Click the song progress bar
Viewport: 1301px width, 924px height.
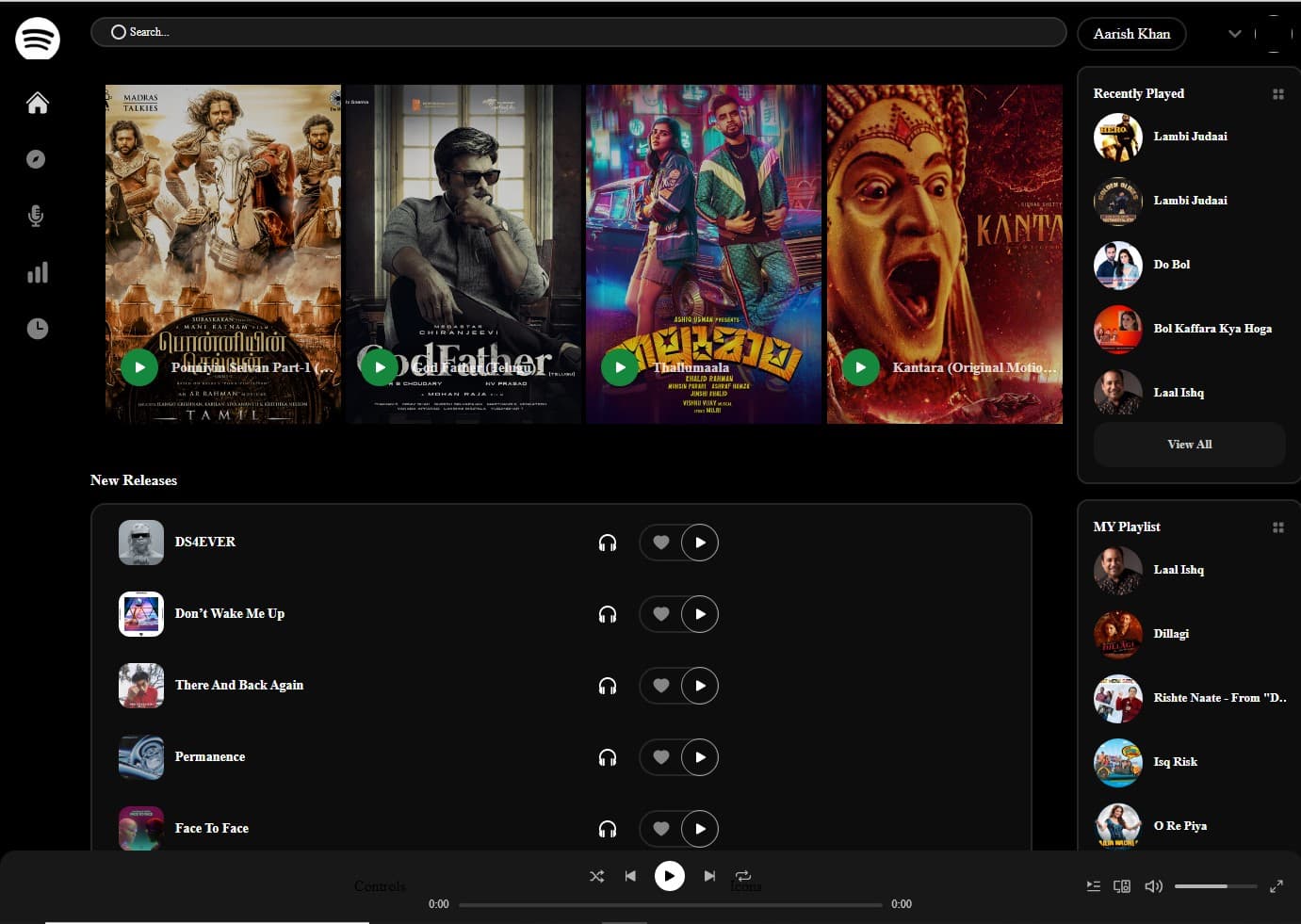(x=670, y=904)
